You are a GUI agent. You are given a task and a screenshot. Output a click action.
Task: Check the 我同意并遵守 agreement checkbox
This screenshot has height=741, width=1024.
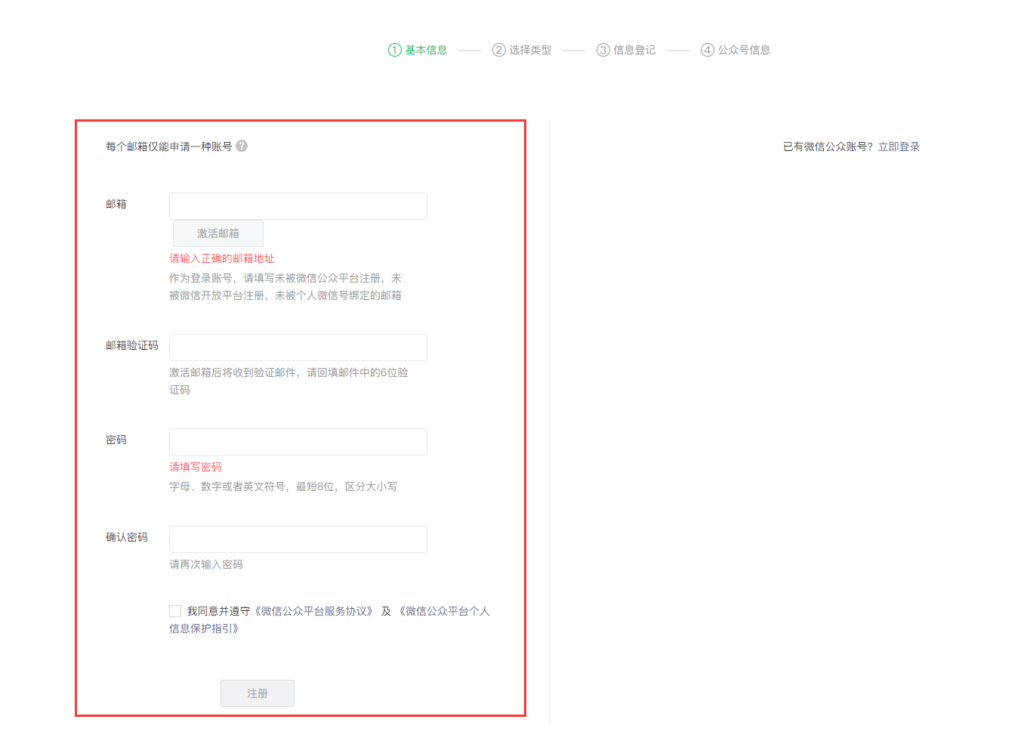175,611
